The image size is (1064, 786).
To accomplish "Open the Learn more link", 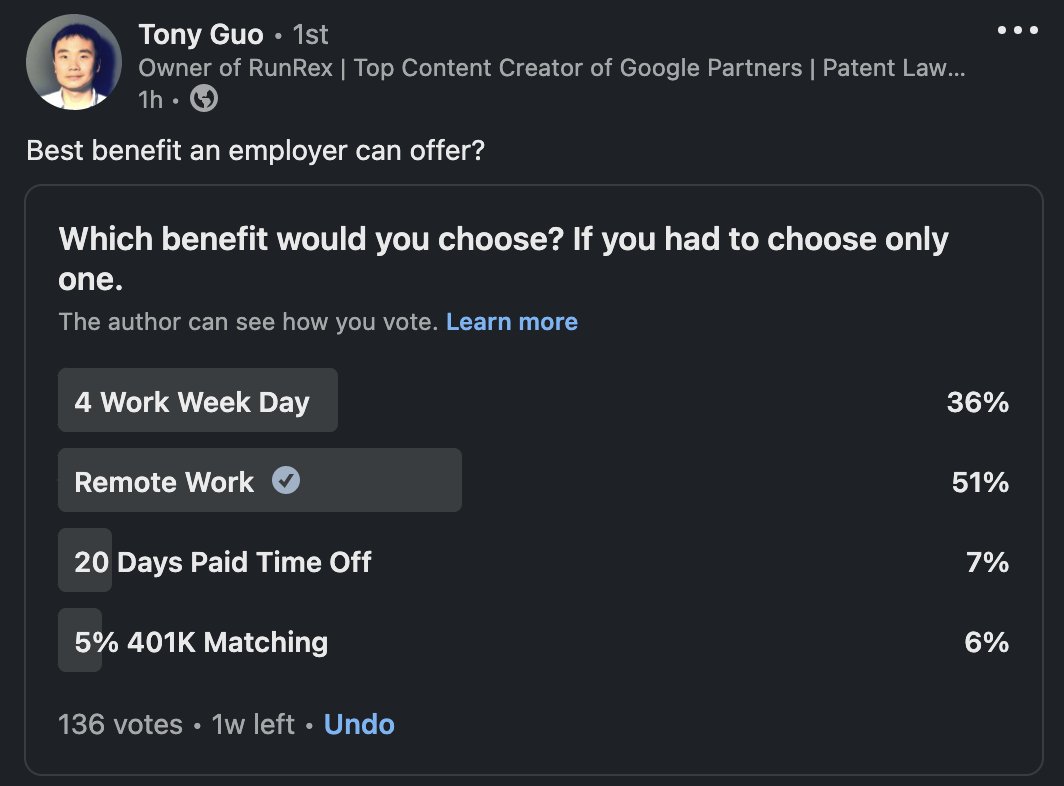I will point(511,322).
